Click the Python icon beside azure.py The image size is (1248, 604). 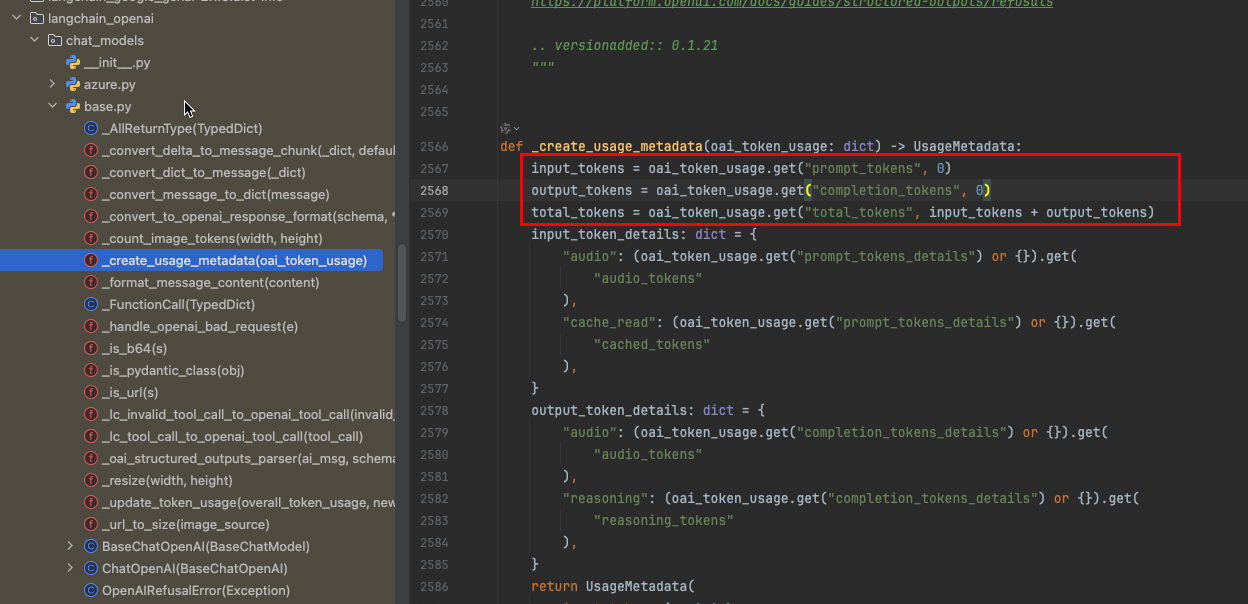[73, 84]
